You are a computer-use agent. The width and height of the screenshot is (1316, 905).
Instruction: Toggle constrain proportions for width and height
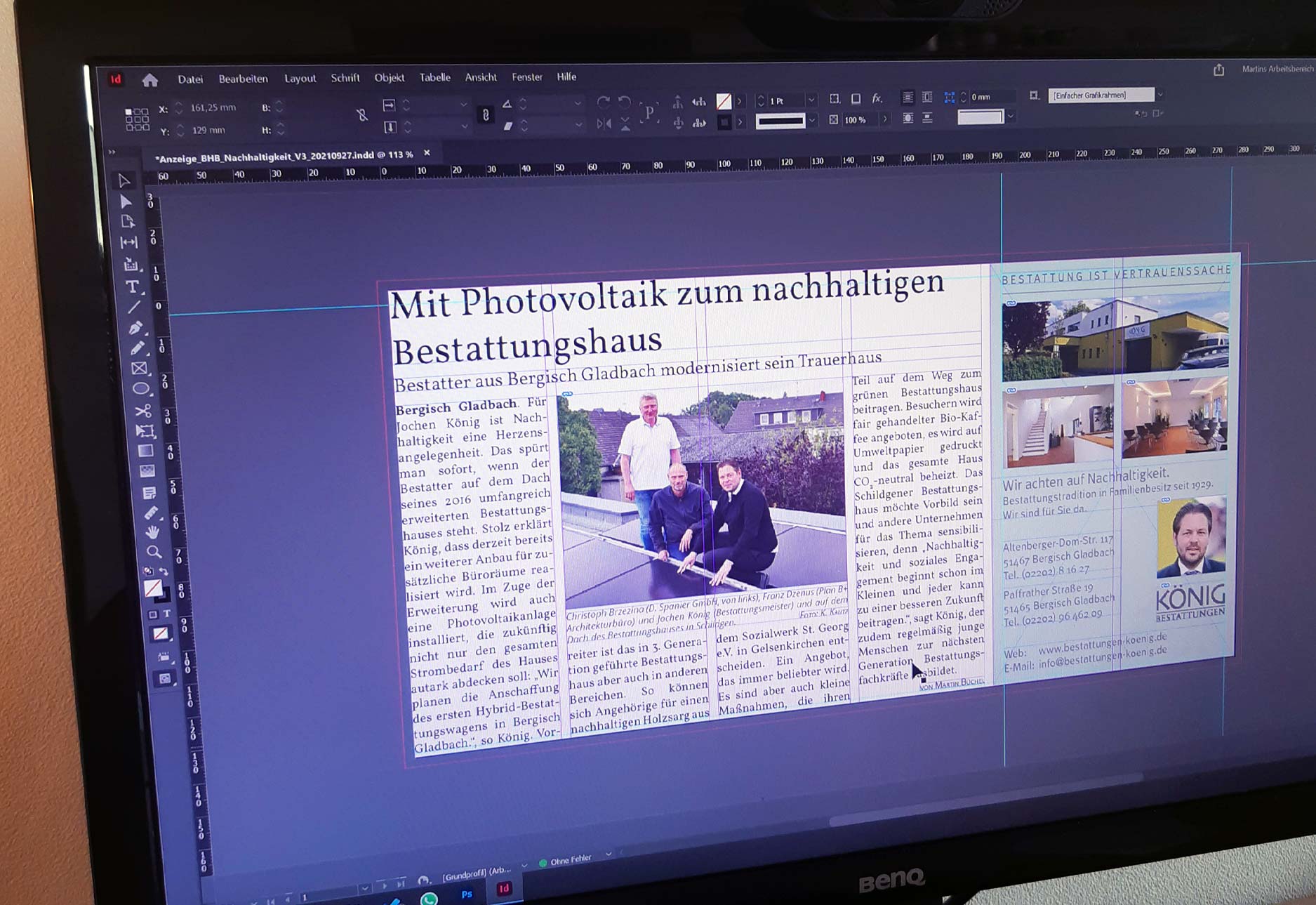362,114
